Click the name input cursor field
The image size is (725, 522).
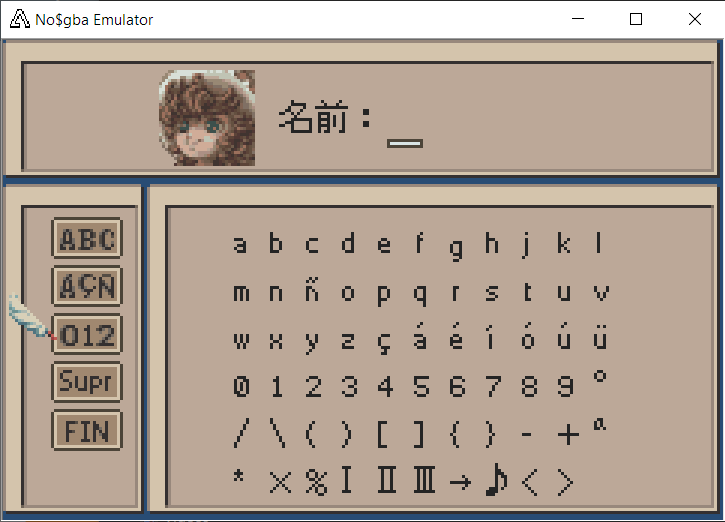(404, 143)
